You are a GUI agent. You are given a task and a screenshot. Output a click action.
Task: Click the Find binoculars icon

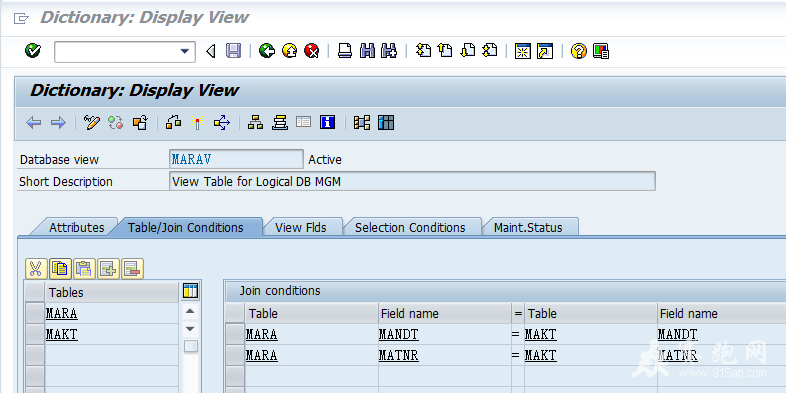tap(367, 51)
